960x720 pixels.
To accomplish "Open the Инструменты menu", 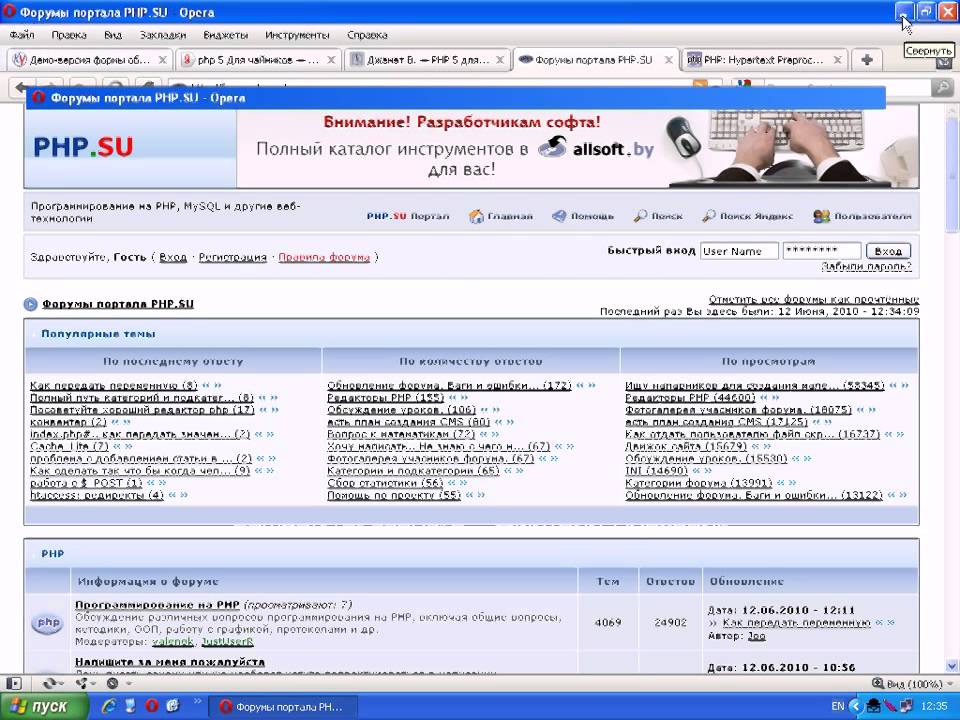I will click(297, 35).
